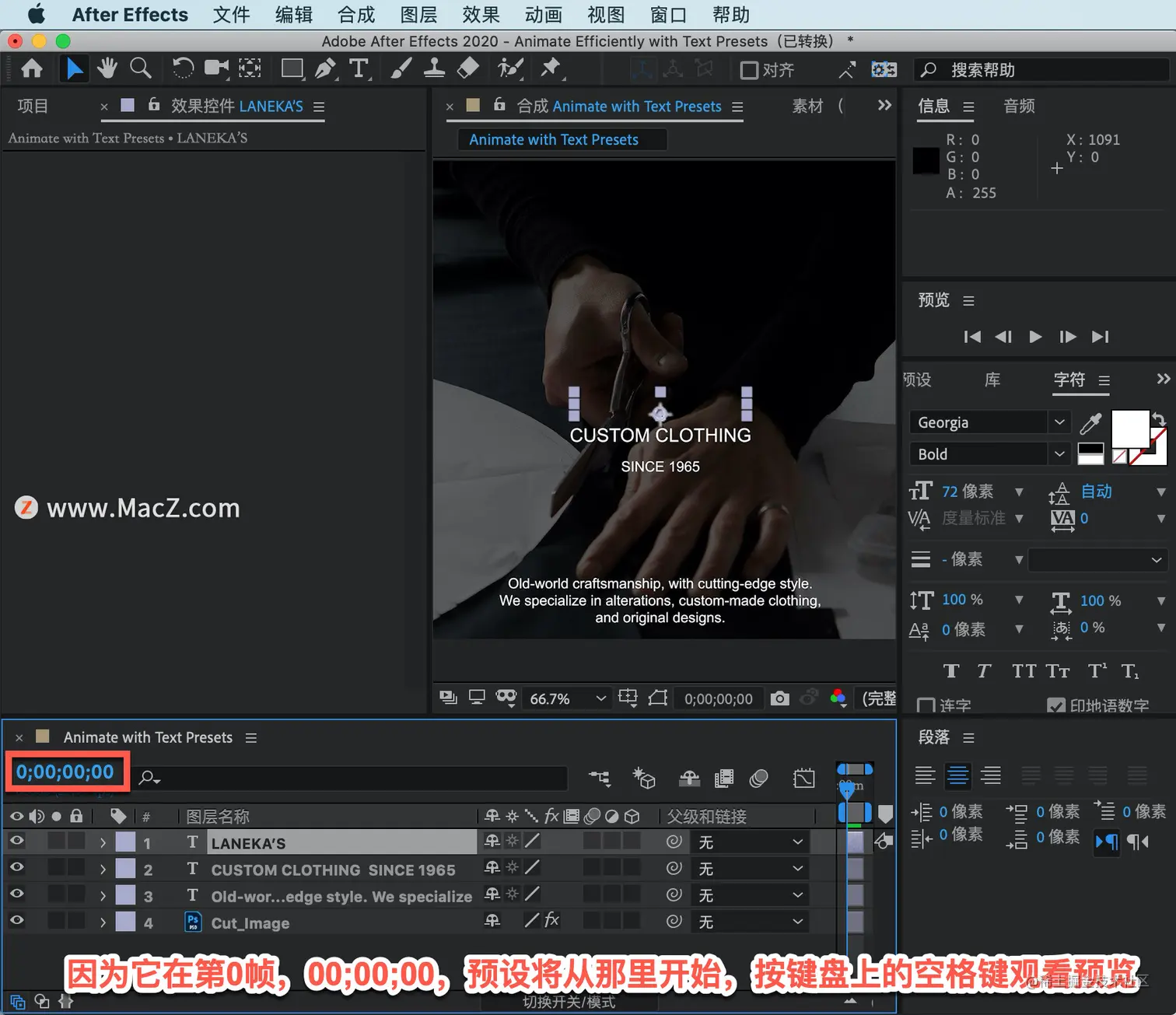
Task: Open the 72 像素 font size dropdown arrow
Action: tap(1019, 492)
